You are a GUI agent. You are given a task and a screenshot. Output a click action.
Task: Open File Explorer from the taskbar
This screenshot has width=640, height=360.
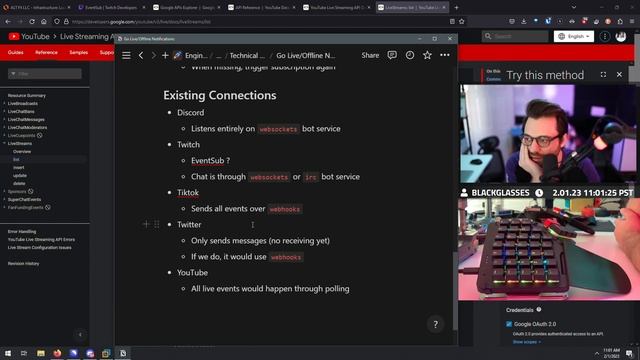41,353
